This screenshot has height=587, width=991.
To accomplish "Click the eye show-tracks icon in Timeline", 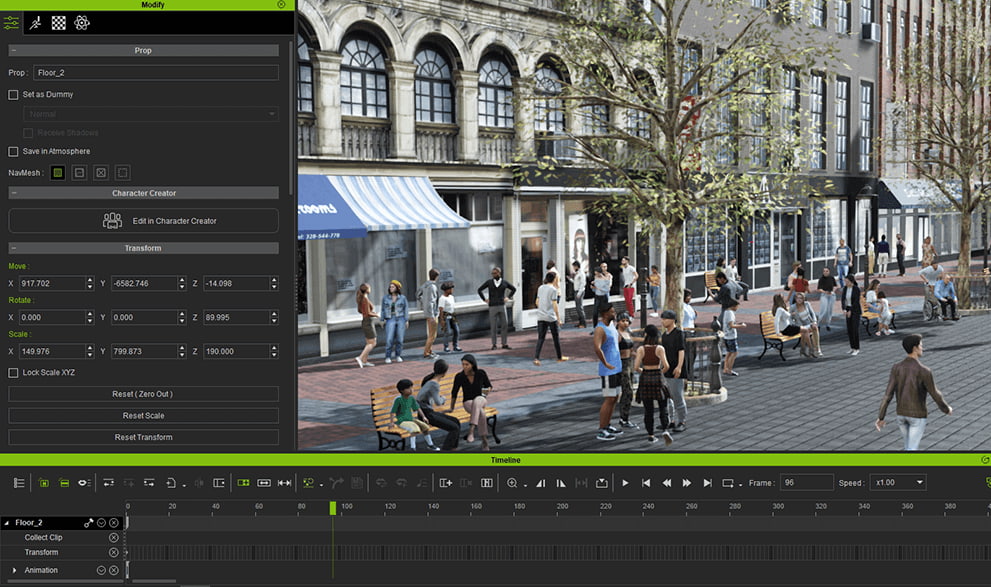I will (84, 483).
